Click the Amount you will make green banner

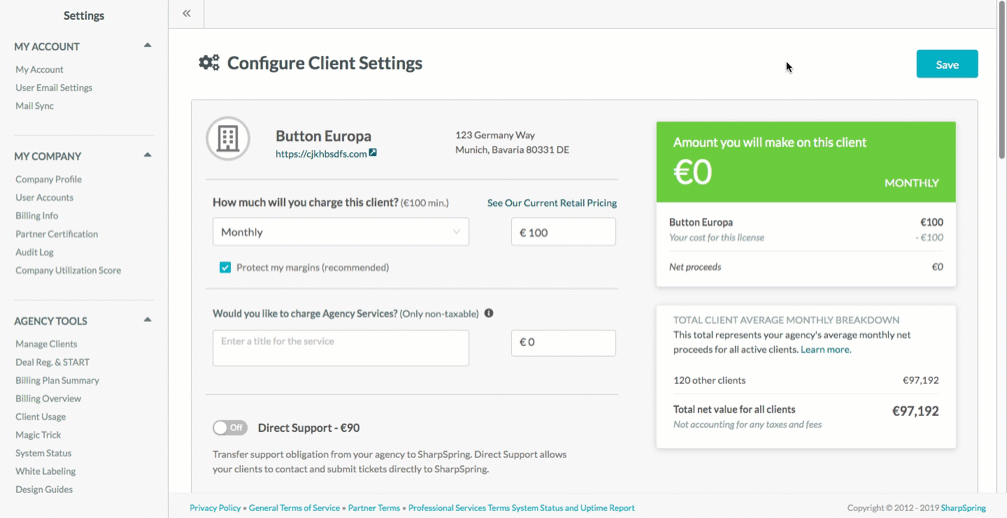tap(806, 162)
